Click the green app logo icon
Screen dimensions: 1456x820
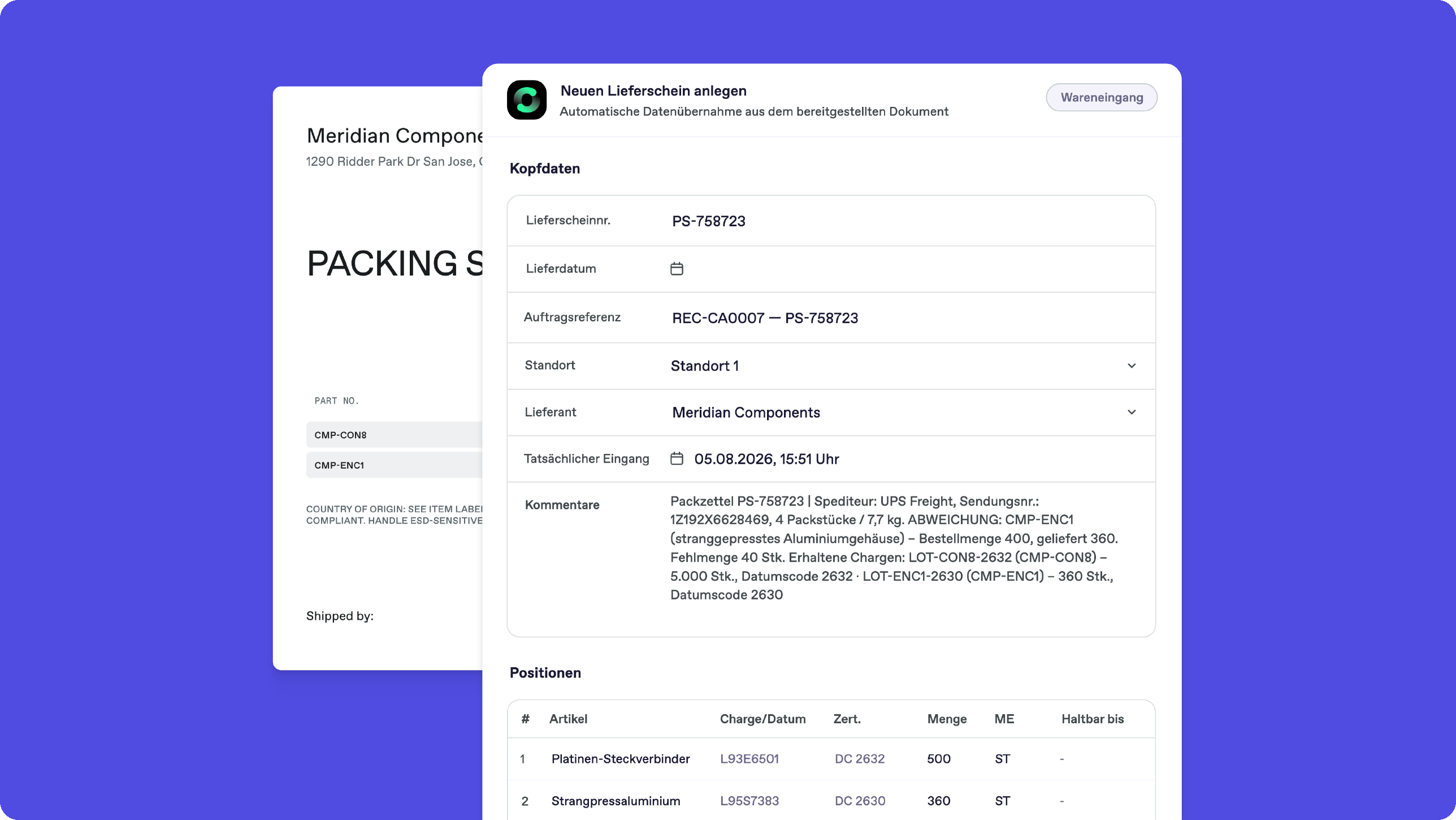526,100
